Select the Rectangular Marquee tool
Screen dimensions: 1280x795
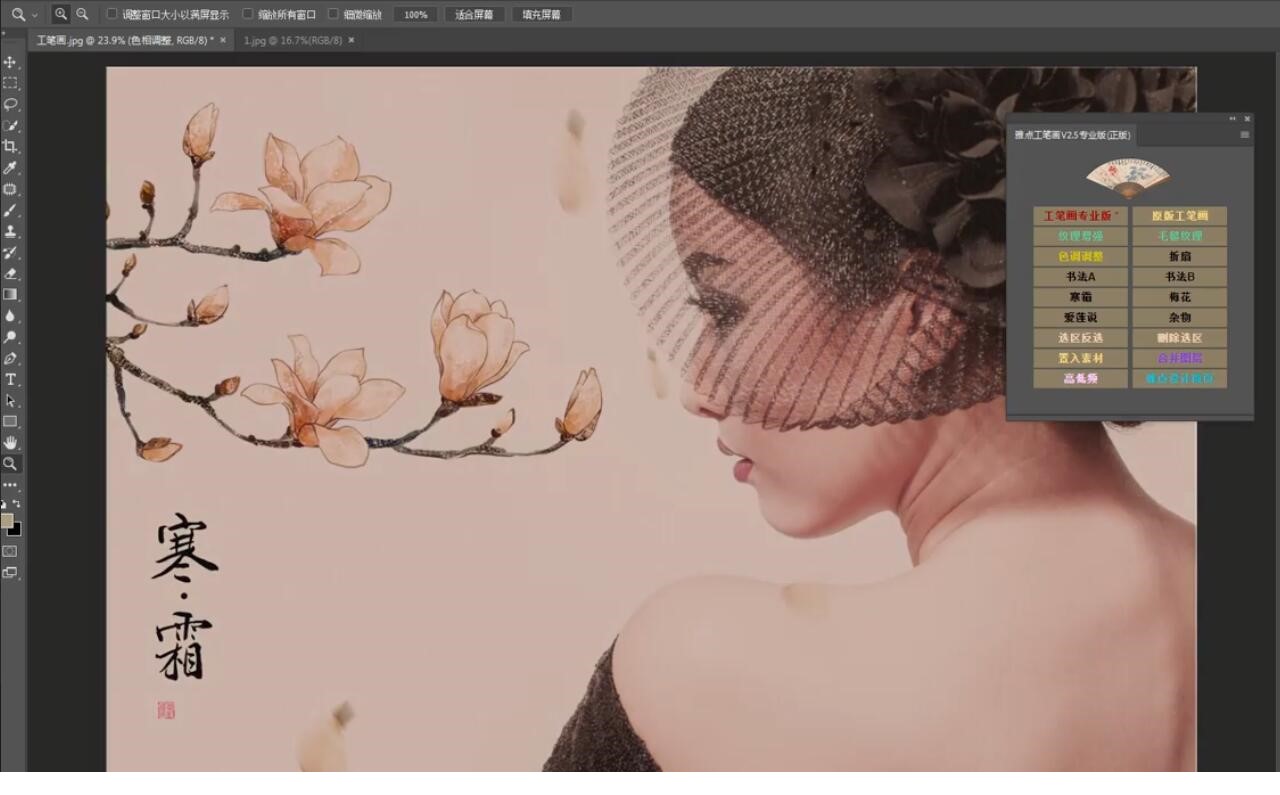[10, 83]
